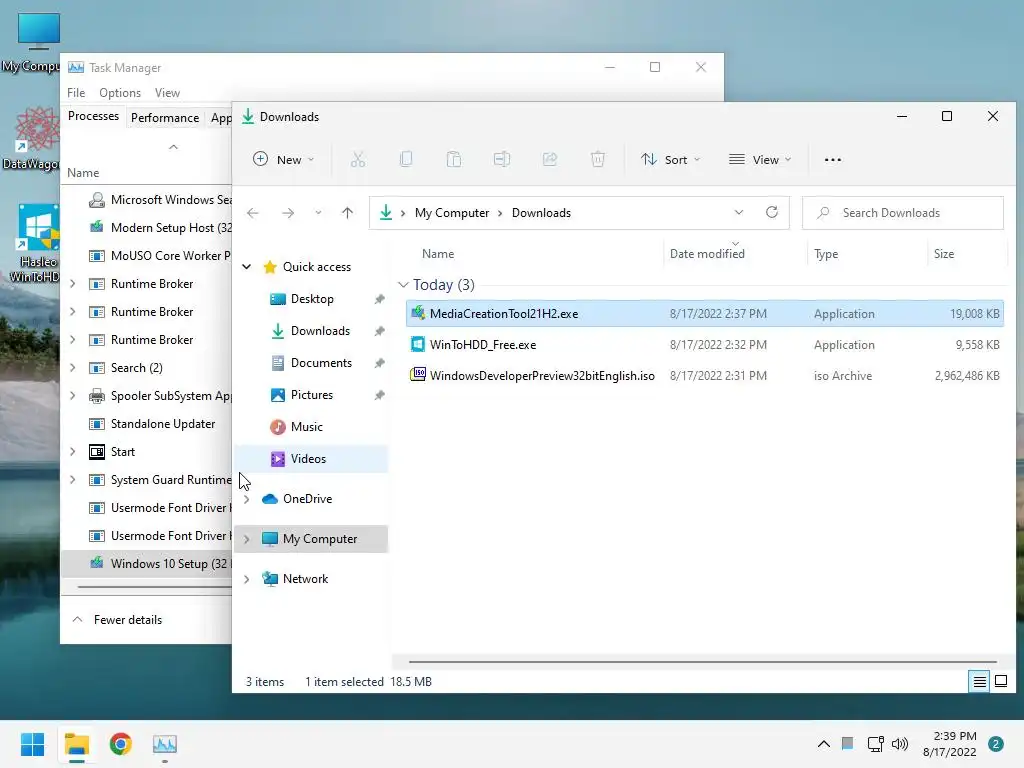
Task: Click My Computer in the address breadcrumb
Action: 452,213
